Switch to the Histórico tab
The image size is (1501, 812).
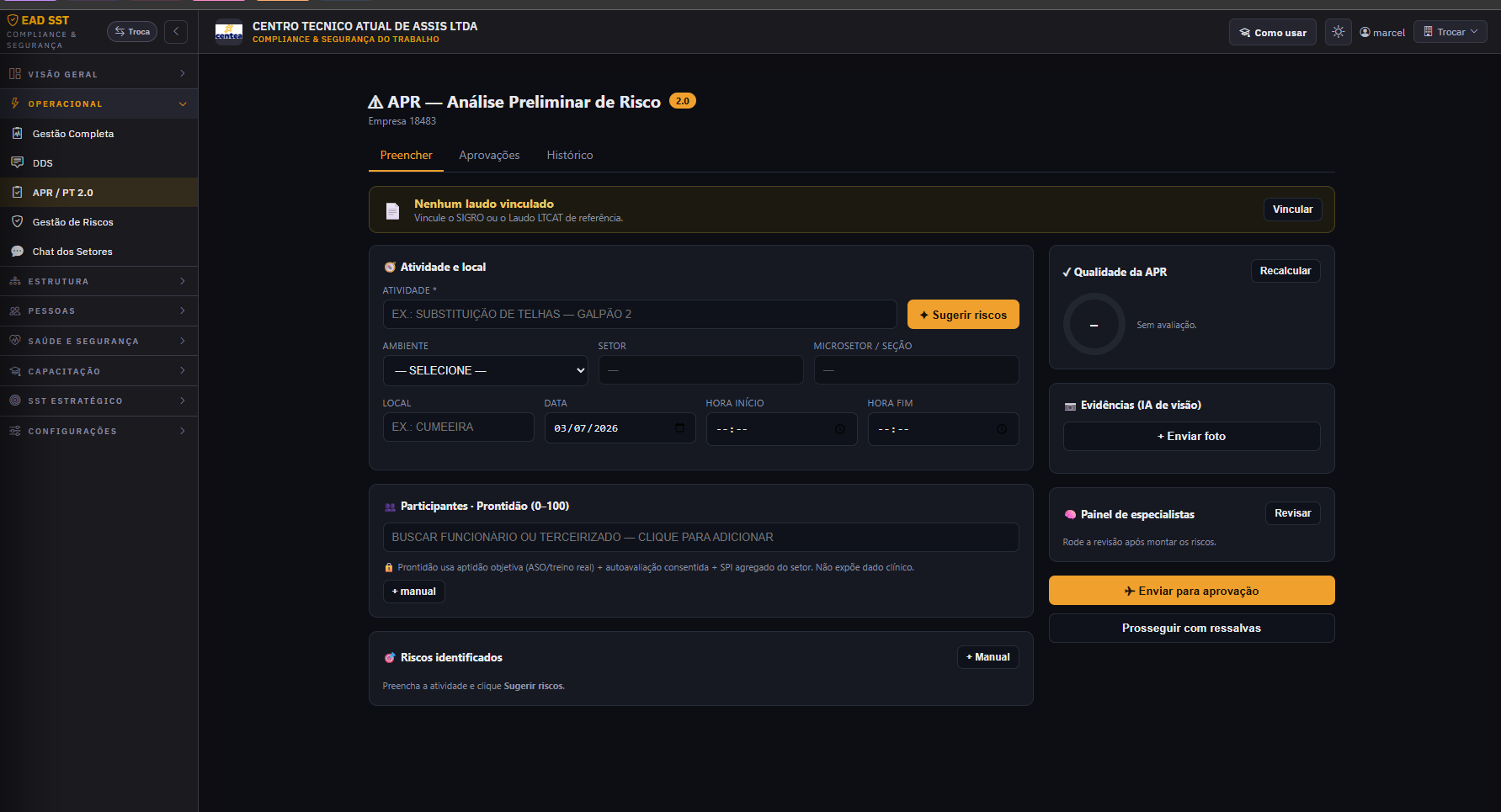(x=570, y=156)
